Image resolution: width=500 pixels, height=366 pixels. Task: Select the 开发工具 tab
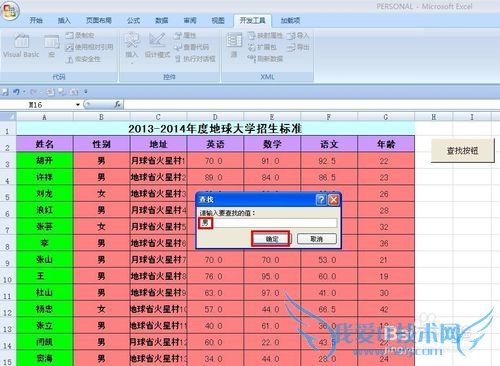(x=252, y=21)
